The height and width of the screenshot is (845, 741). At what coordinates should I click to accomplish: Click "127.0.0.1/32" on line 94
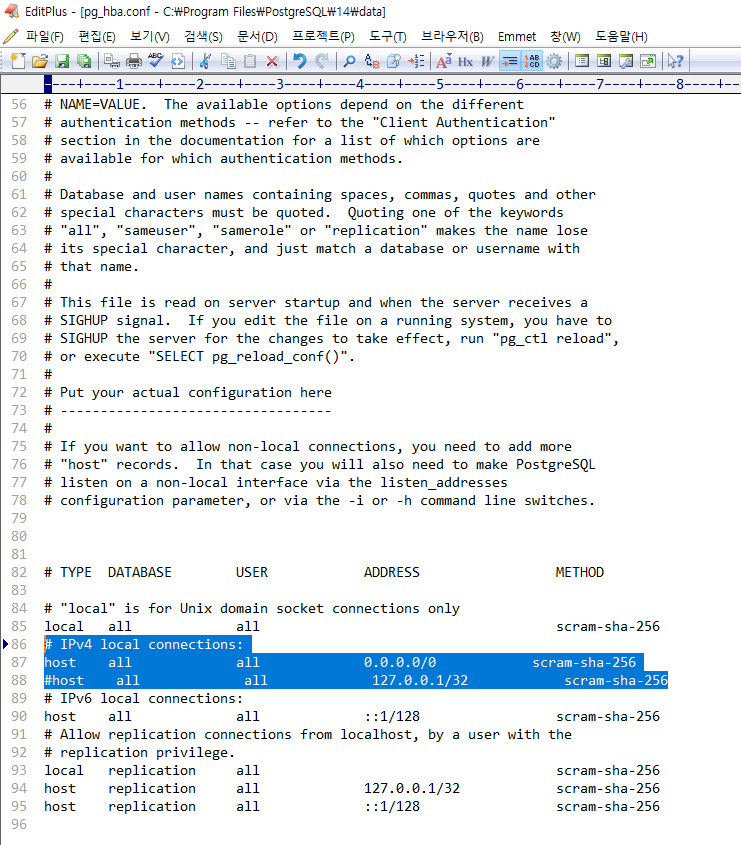tap(412, 788)
